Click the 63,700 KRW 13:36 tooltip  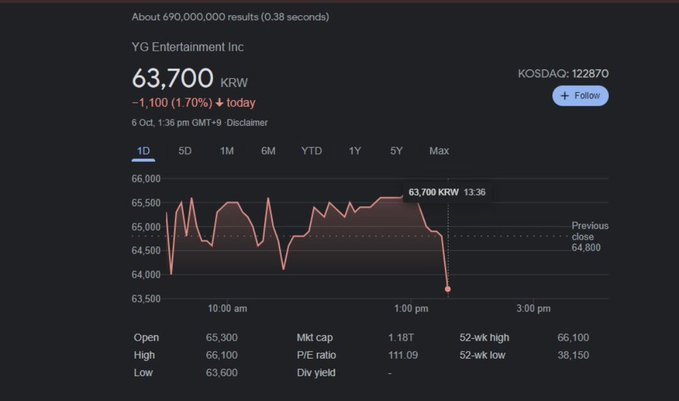pyautogui.click(x=447, y=192)
